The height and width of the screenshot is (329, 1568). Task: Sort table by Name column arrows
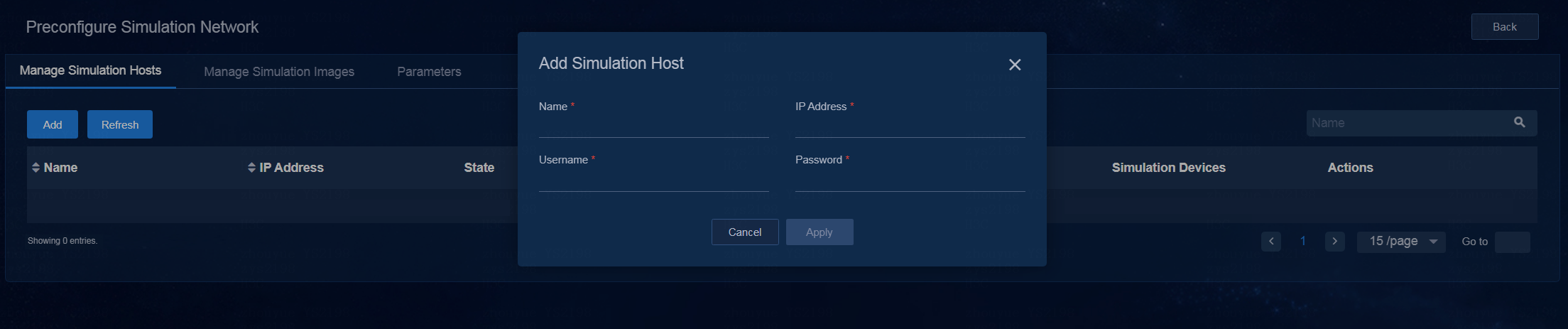36,168
